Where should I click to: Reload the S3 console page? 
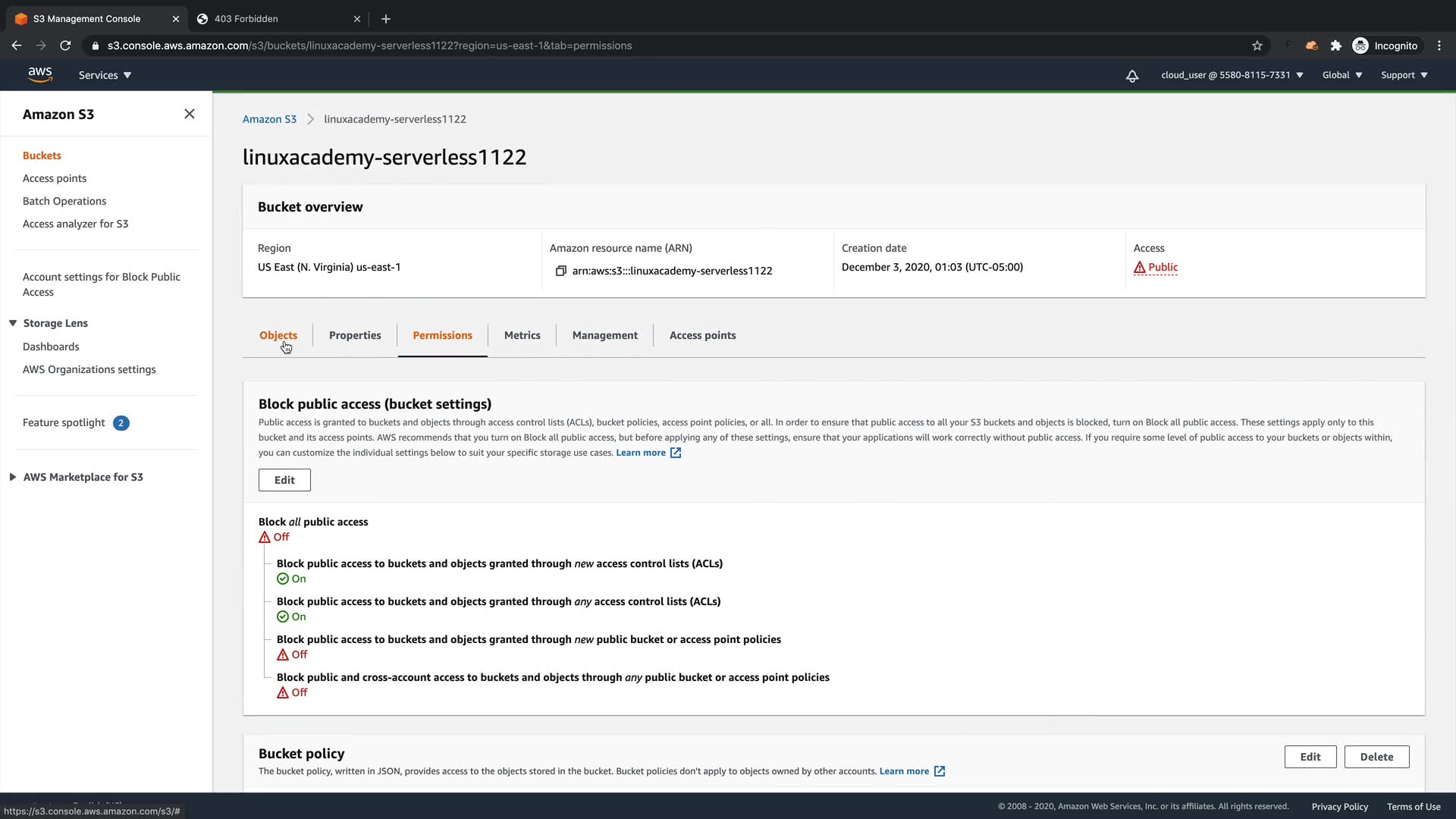tap(65, 45)
